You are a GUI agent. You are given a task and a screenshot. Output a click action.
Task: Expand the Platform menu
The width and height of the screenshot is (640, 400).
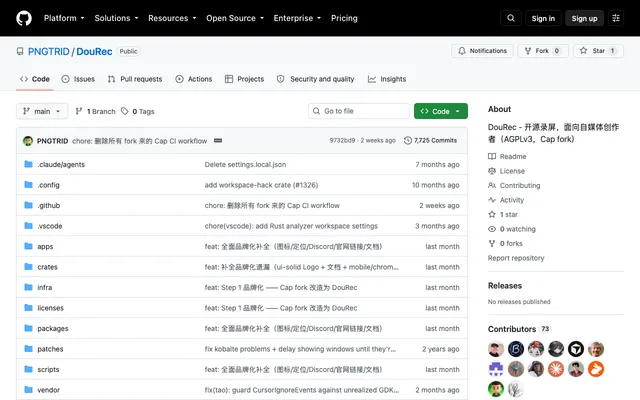(x=64, y=18)
